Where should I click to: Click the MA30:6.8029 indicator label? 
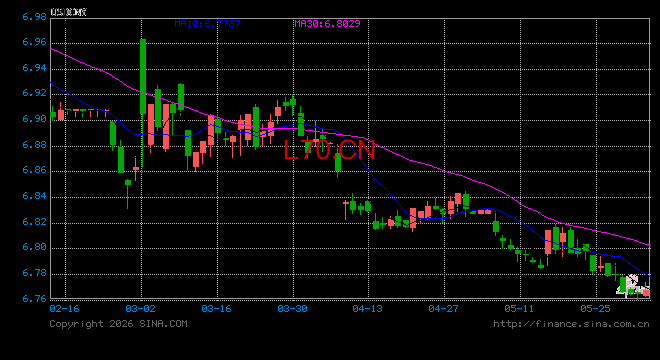327,24
